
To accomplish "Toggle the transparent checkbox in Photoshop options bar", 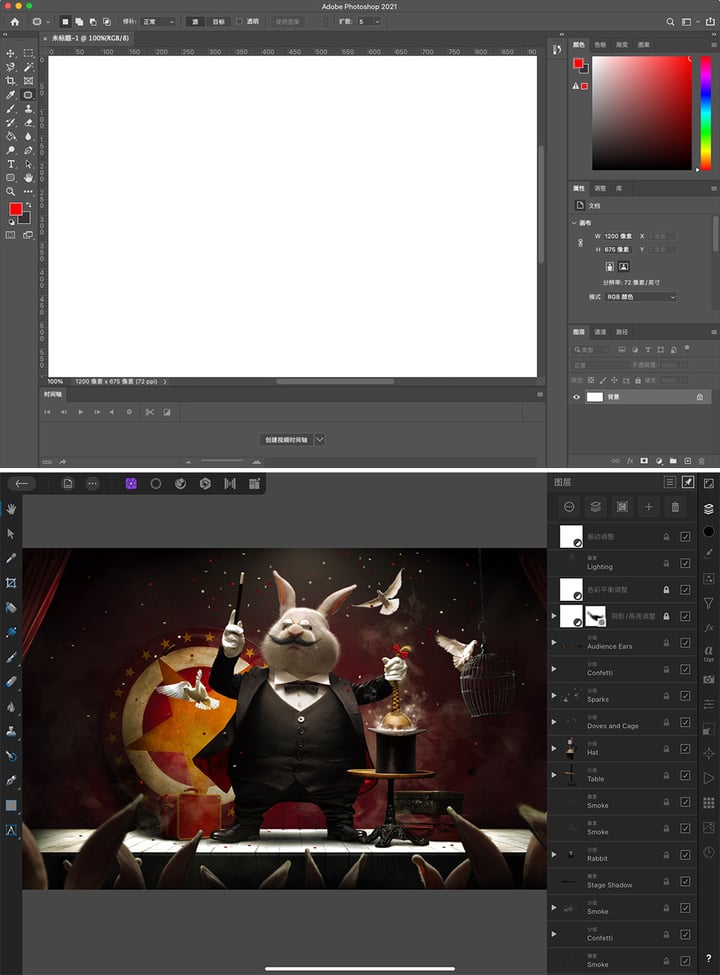I will 239,21.
